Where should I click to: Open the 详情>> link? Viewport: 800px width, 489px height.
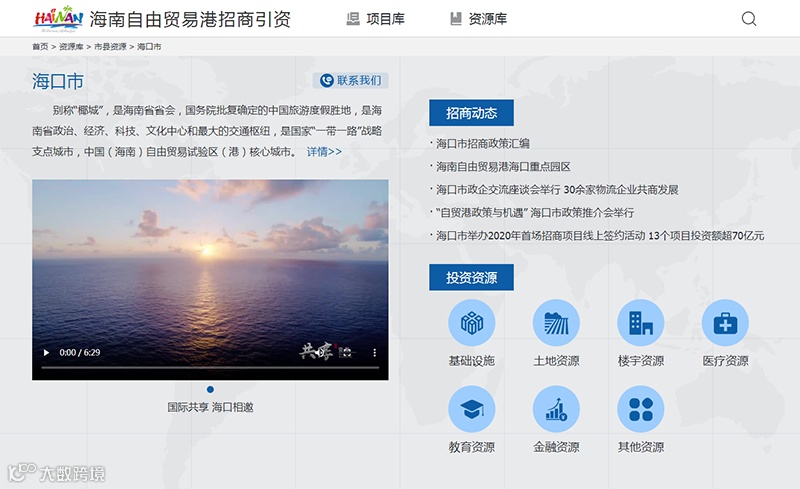coord(324,152)
